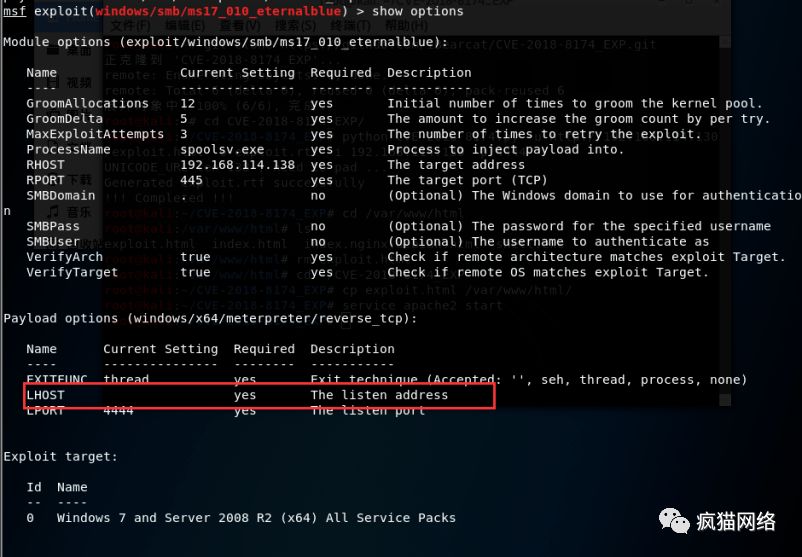Click the exploit target Id value 0
Image resolution: width=802 pixels, height=557 pixels.
click(x=30, y=518)
